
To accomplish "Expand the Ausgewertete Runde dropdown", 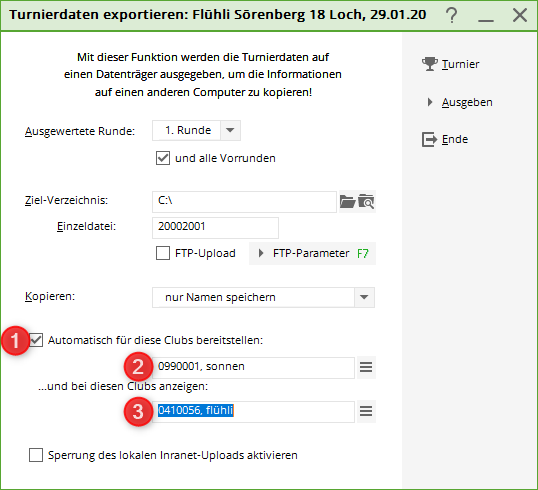I will tap(230, 130).
